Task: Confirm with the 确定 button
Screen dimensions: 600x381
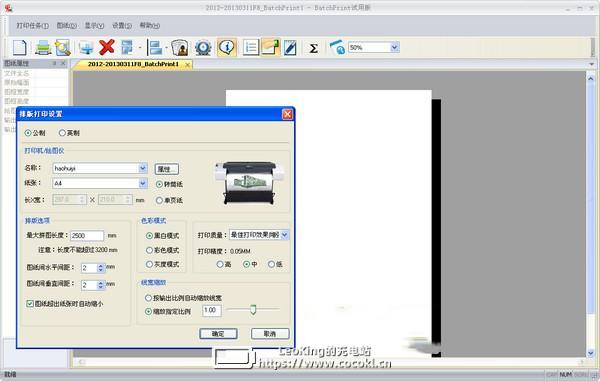Action: point(218,334)
